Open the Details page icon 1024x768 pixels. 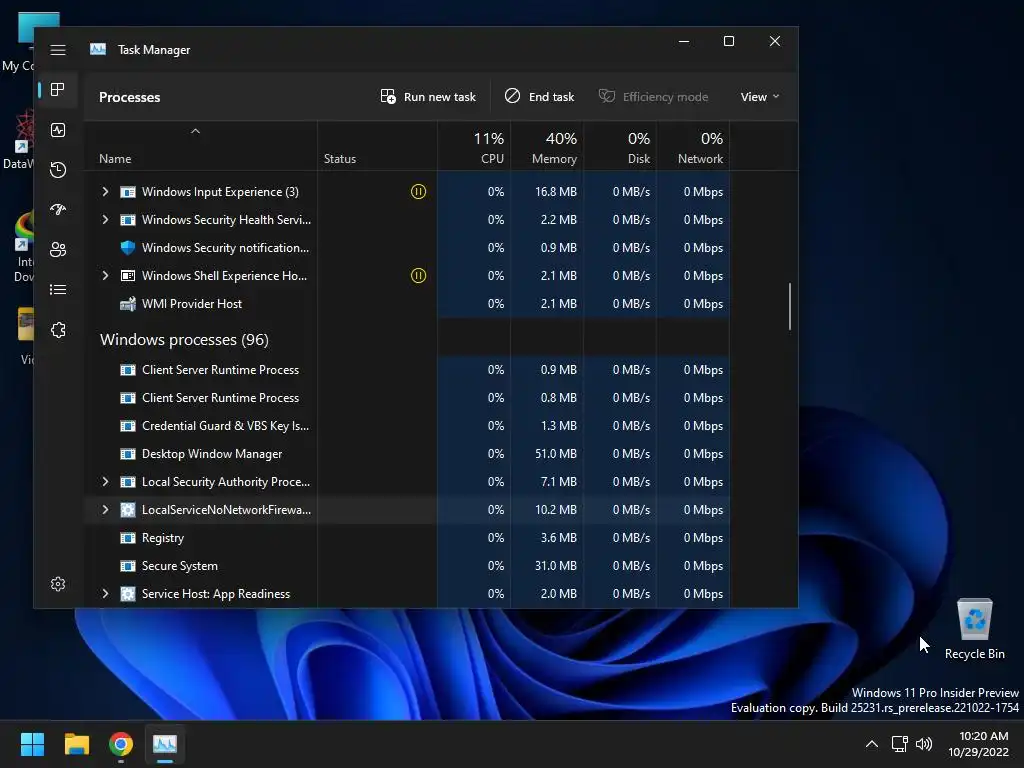58,289
